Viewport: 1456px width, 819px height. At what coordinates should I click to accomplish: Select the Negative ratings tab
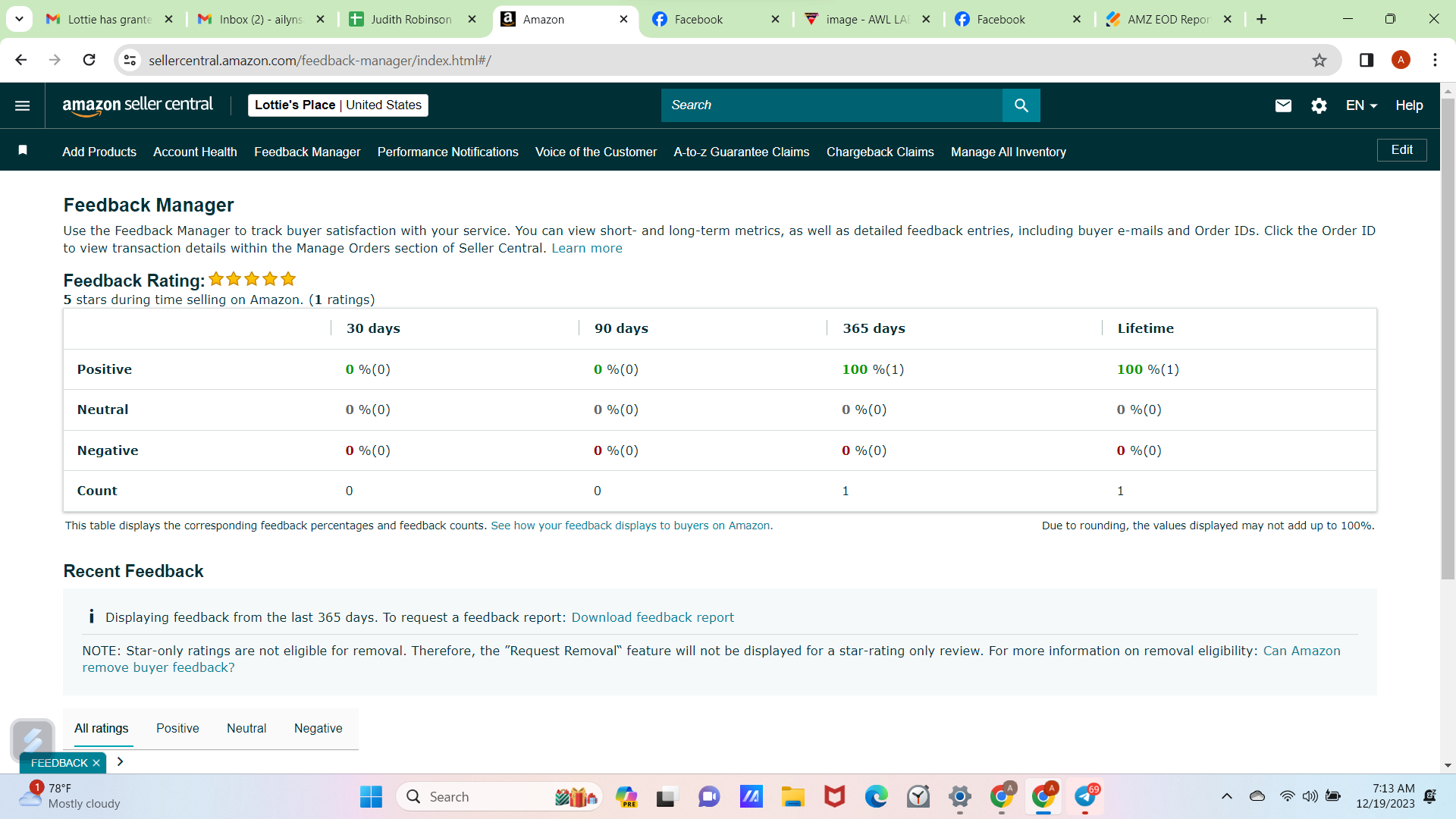point(318,728)
